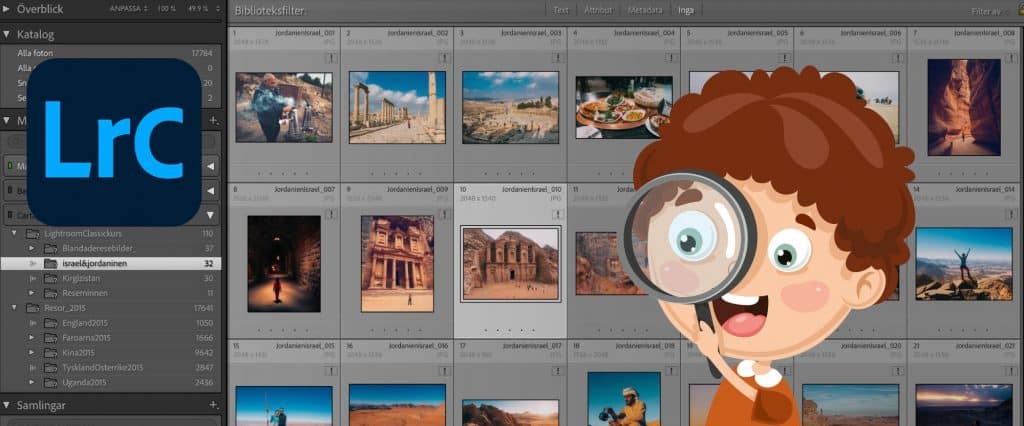1024x426 pixels.
Task: Select the Attribut library filter tab
Action: click(598, 10)
